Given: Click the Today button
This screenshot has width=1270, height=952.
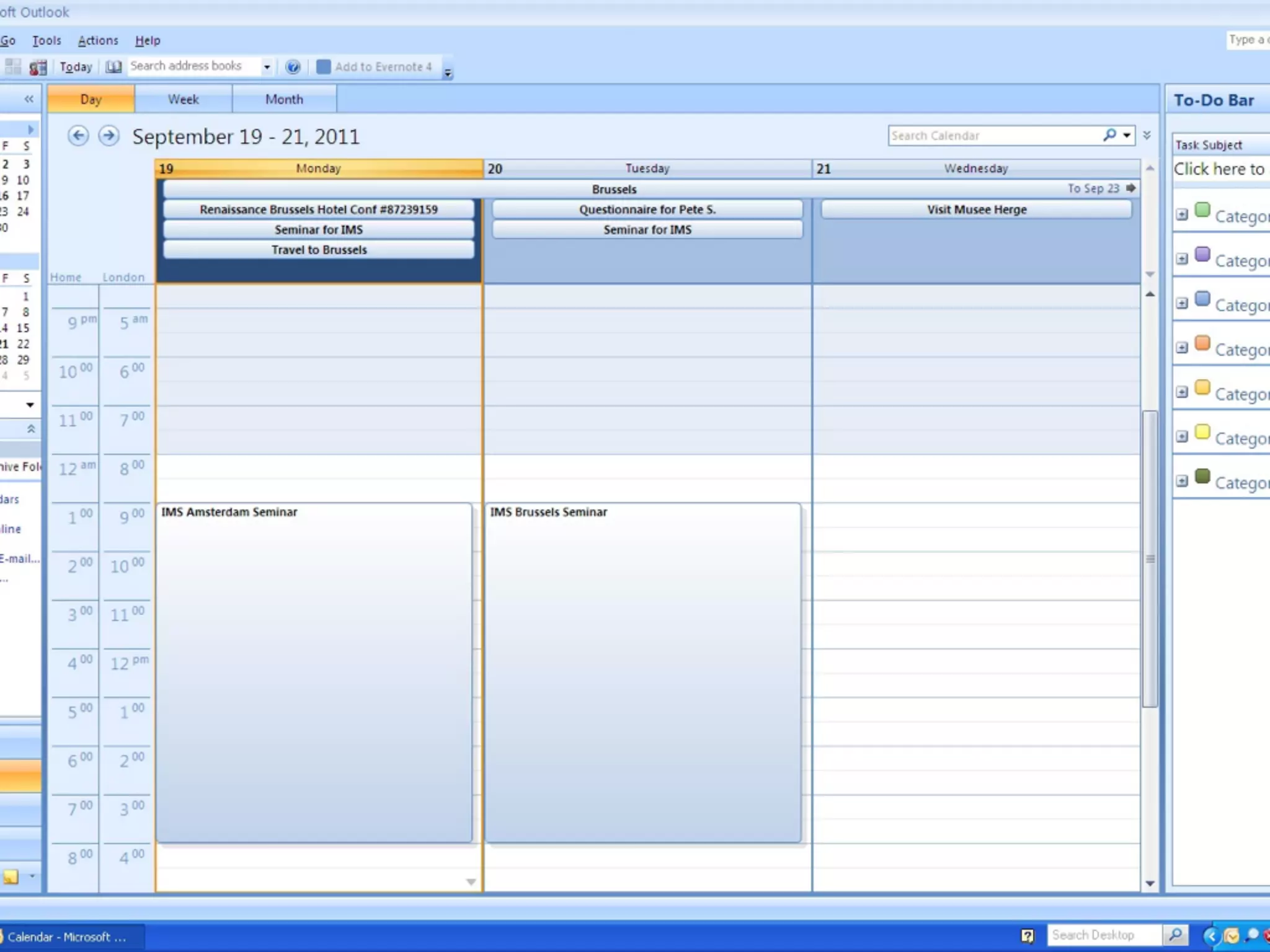Looking at the screenshot, I should point(76,67).
